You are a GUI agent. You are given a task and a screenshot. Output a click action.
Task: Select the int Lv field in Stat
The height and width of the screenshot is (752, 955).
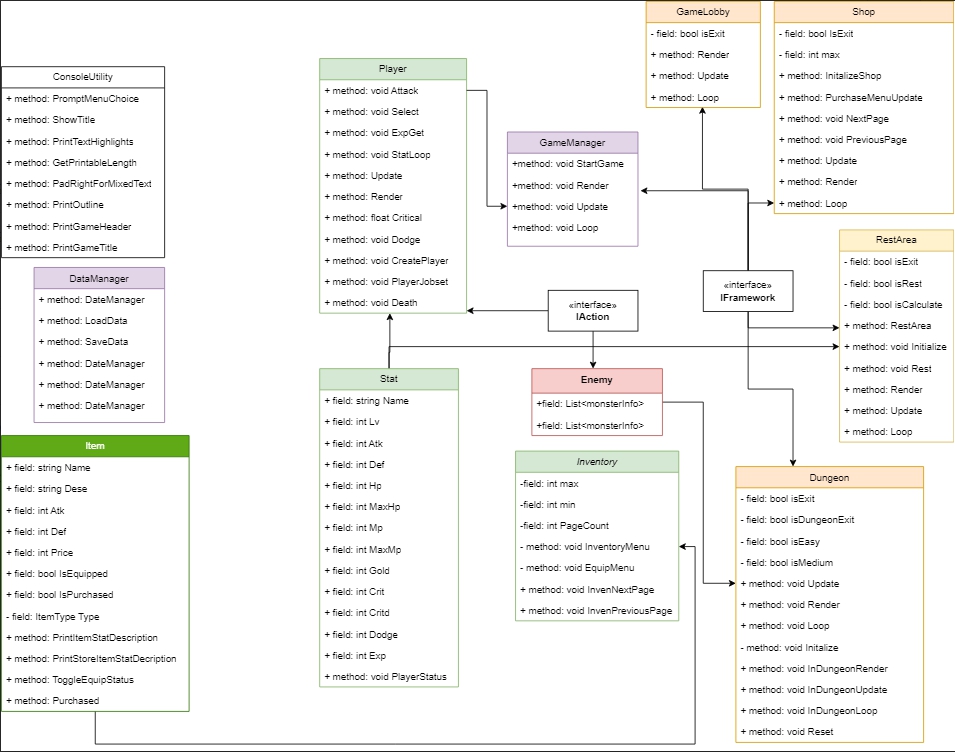point(389,422)
